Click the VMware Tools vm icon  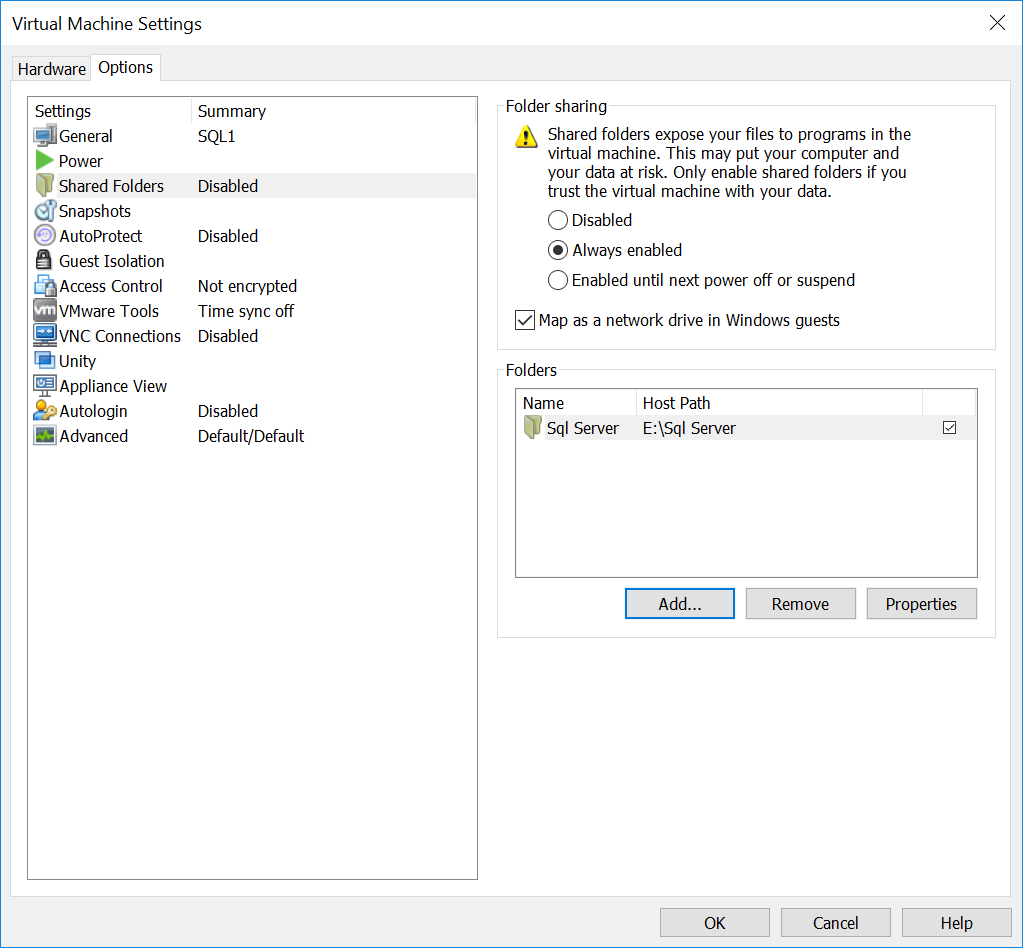pyautogui.click(x=45, y=311)
